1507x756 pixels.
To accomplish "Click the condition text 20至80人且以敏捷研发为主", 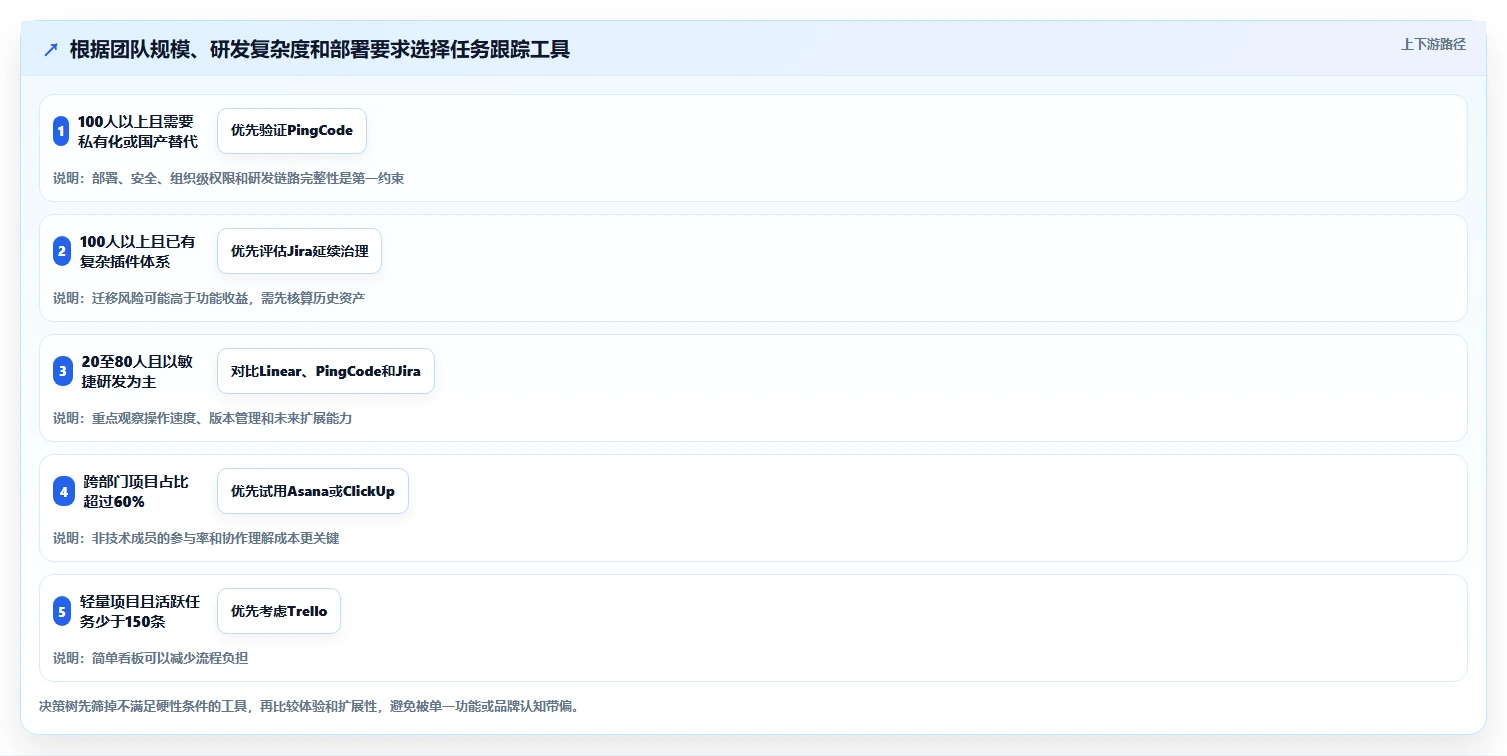I will [x=137, y=371].
